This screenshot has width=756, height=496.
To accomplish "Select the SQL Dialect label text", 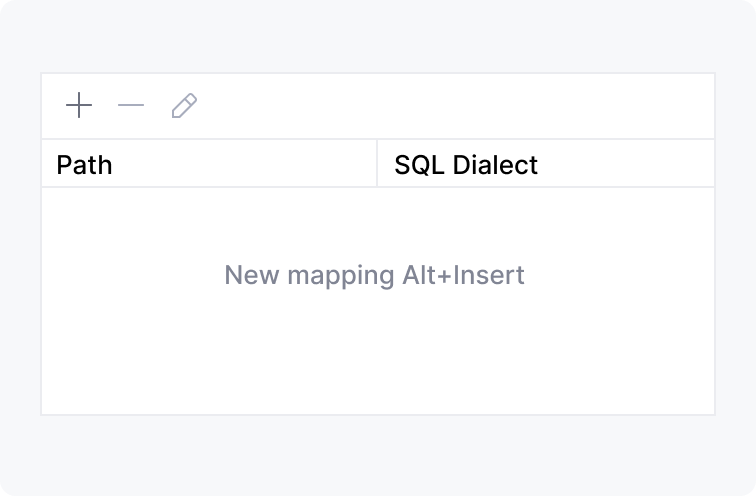I will (x=466, y=165).
